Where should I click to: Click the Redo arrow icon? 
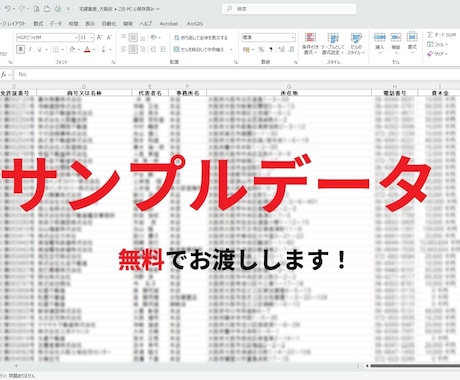pos(22,9)
